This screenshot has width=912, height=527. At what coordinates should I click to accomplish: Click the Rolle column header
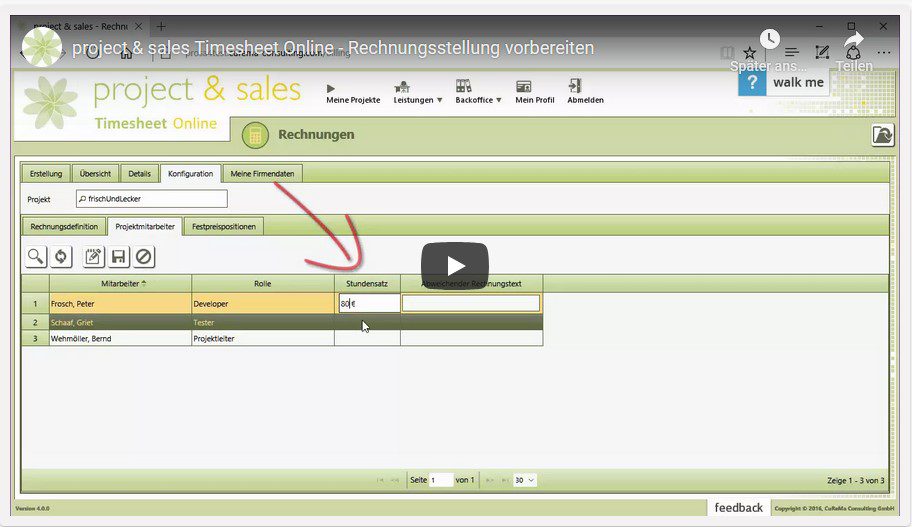[x=263, y=283]
